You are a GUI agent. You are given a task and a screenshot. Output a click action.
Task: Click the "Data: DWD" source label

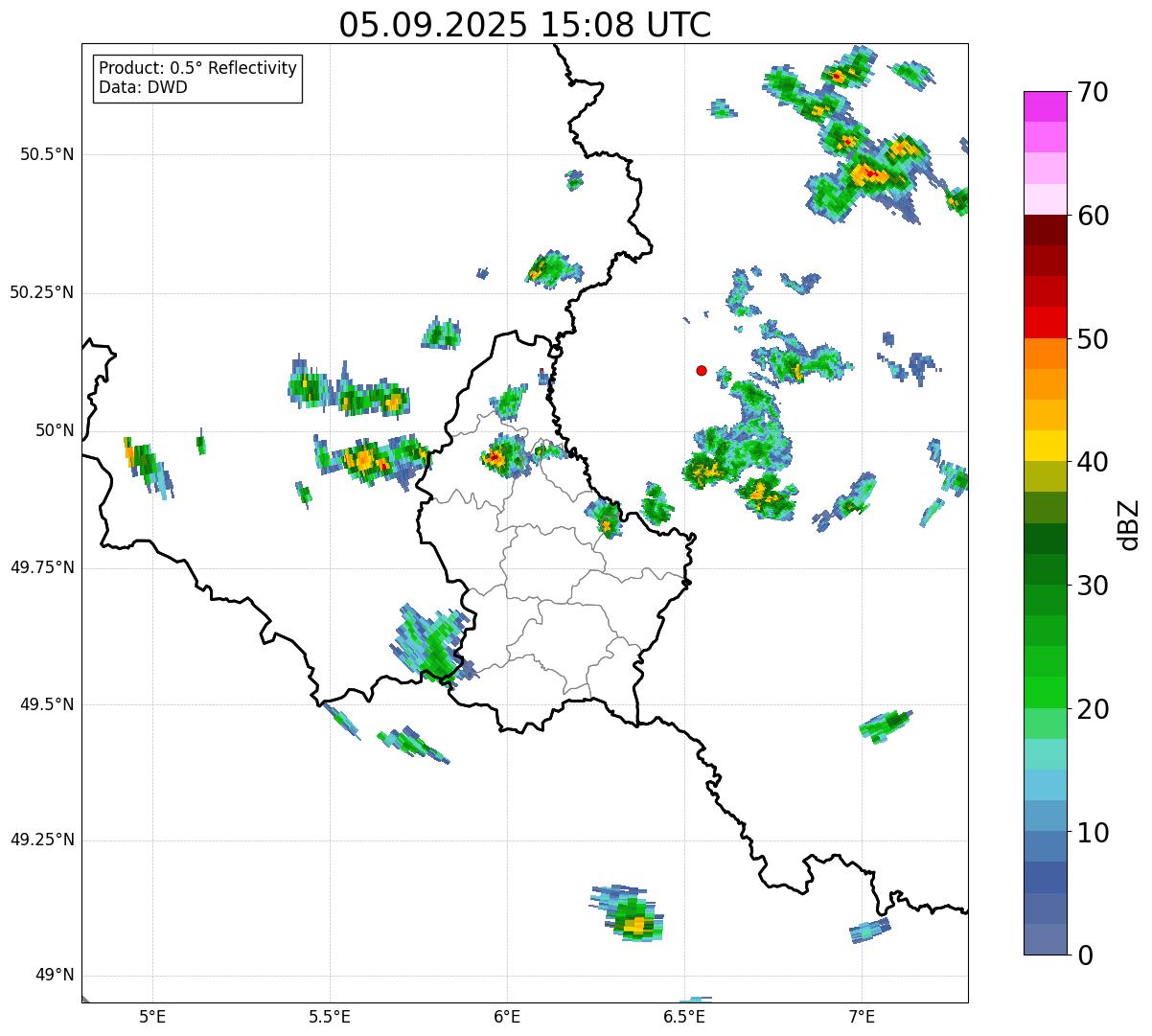143,88
